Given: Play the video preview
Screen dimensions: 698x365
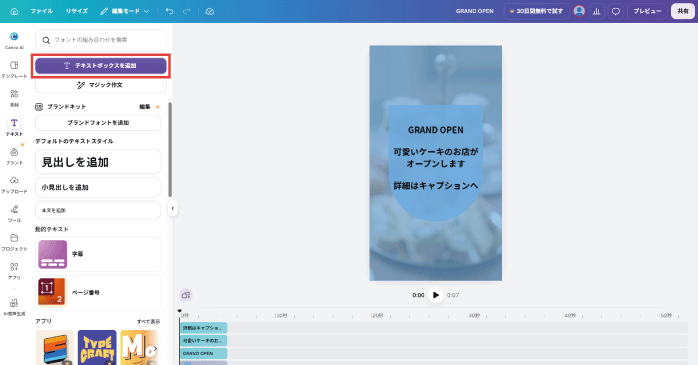Looking at the screenshot, I should coord(436,295).
